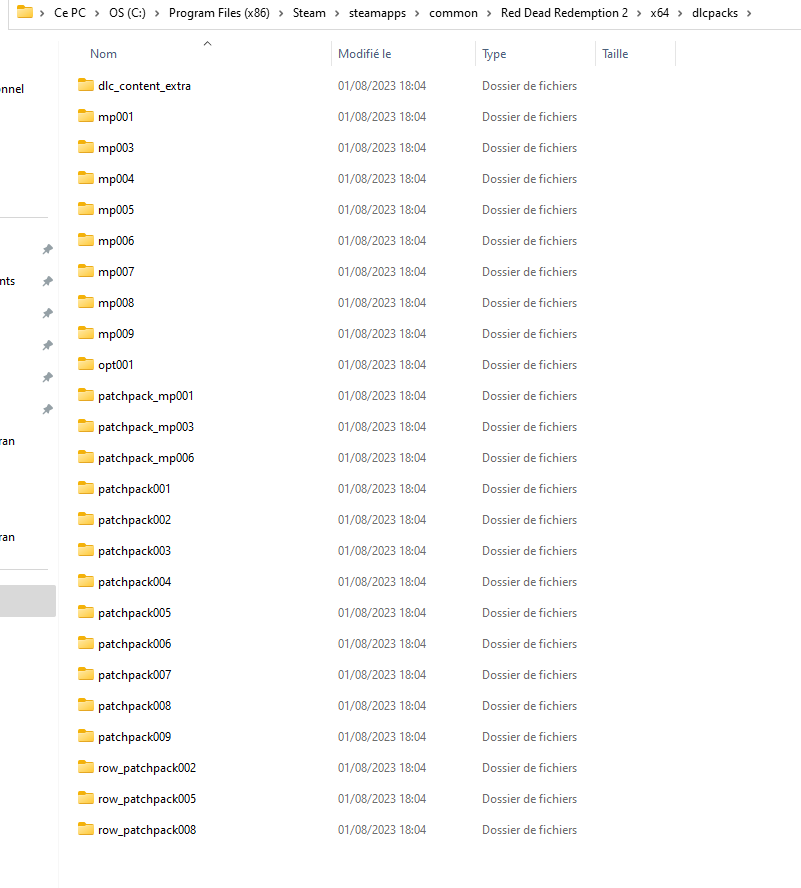Click the row_patchpack008 folder icon
801x888 pixels.
[86, 829]
